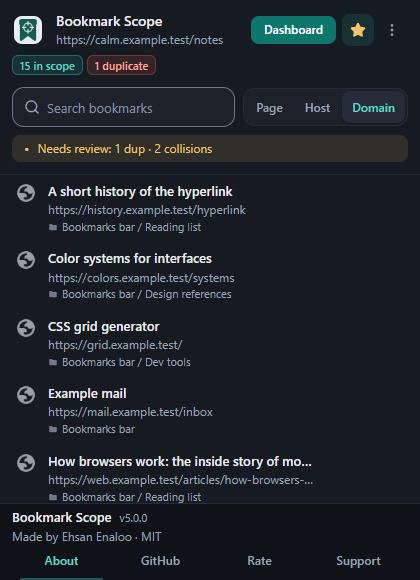Screen dimensions: 420x580
Task: Click globe icon for How browsers work
Action: pyautogui.click(x=26, y=463)
